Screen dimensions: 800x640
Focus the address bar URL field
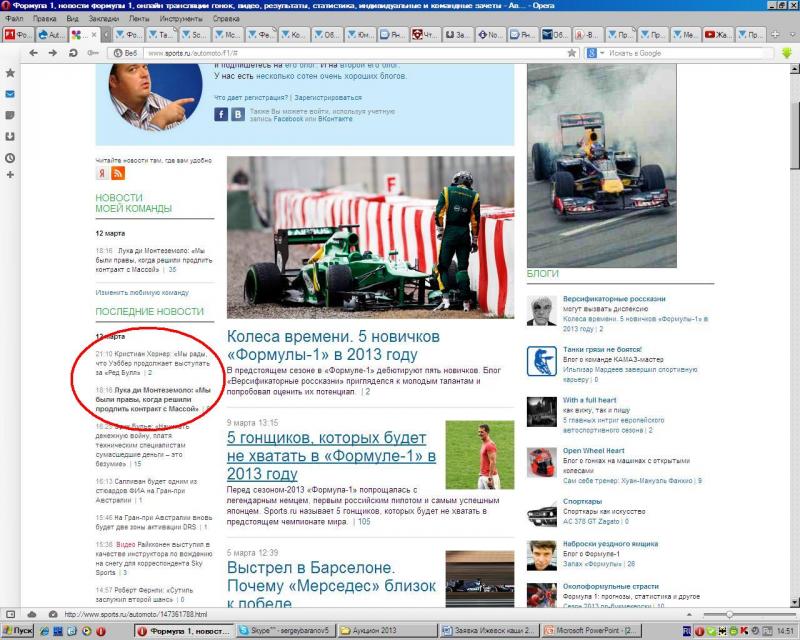pyautogui.click(x=355, y=53)
